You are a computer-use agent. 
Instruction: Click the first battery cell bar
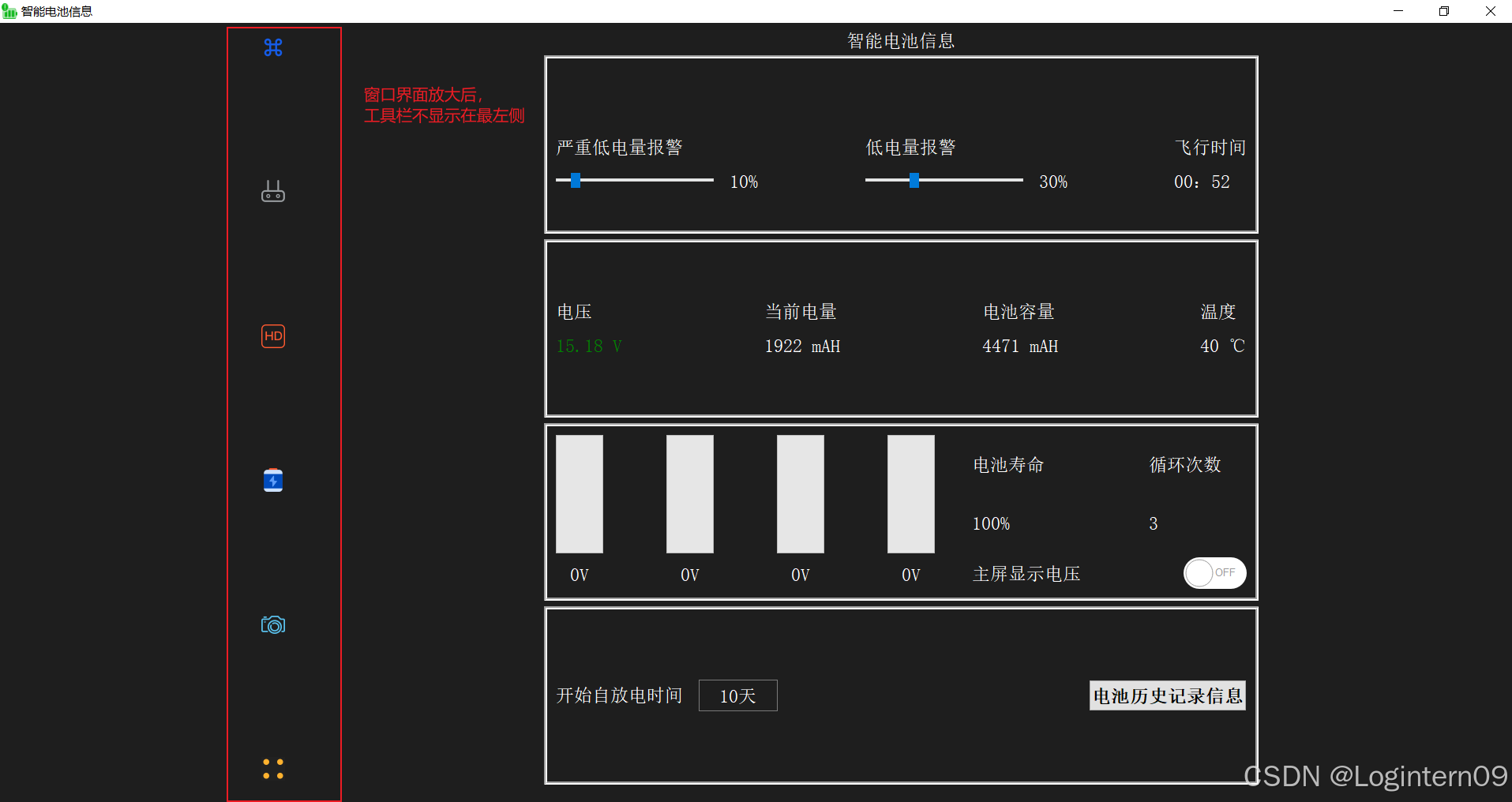click(x=580, y=494)
